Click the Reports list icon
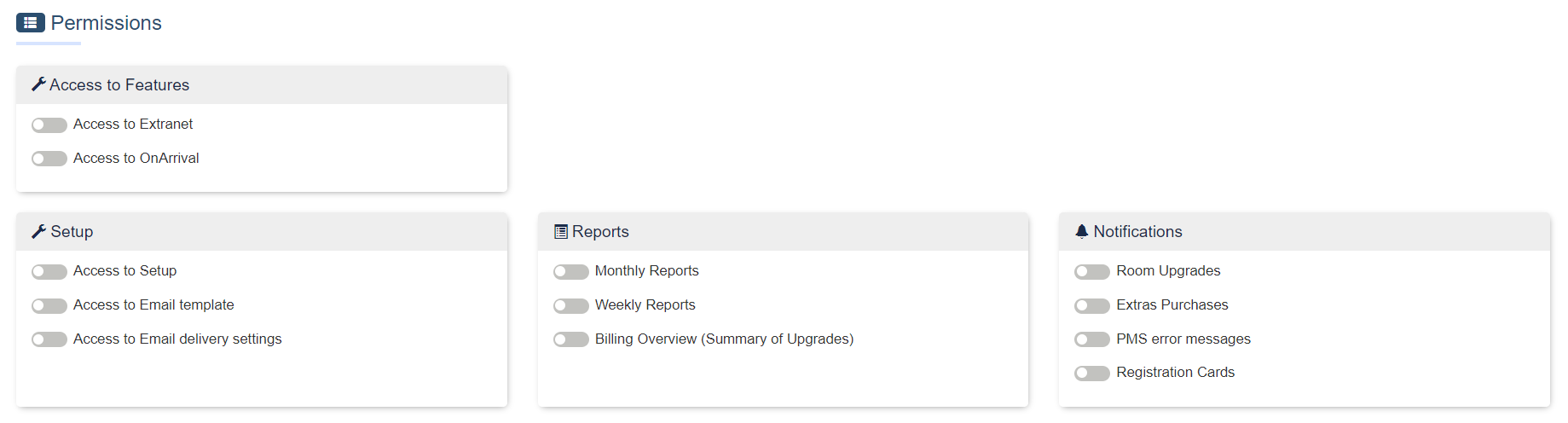Image resolution: width=1568 pixels, height=423 pixels. point(561,231)
